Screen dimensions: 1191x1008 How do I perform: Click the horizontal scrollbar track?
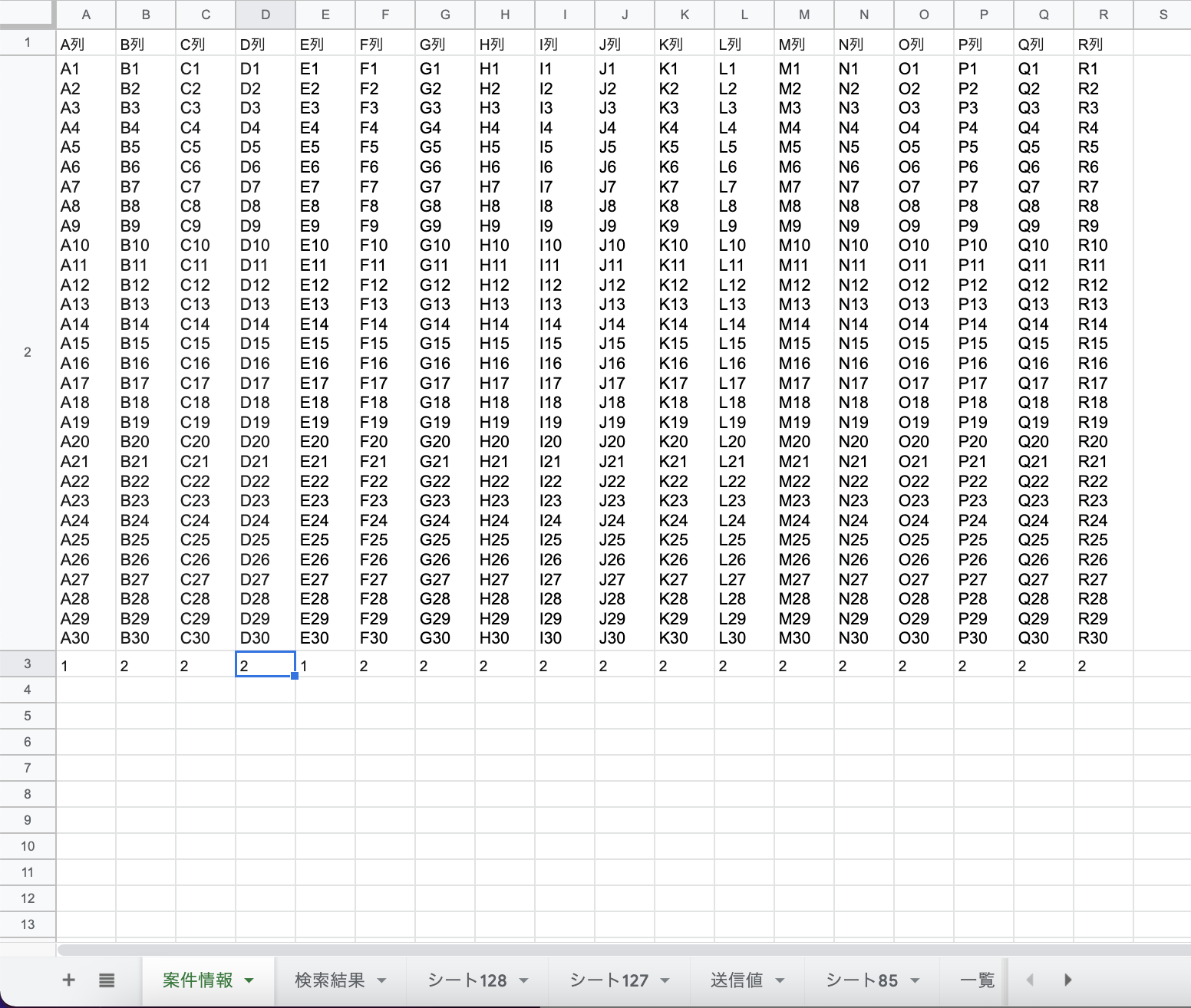[x=614, y=950]
